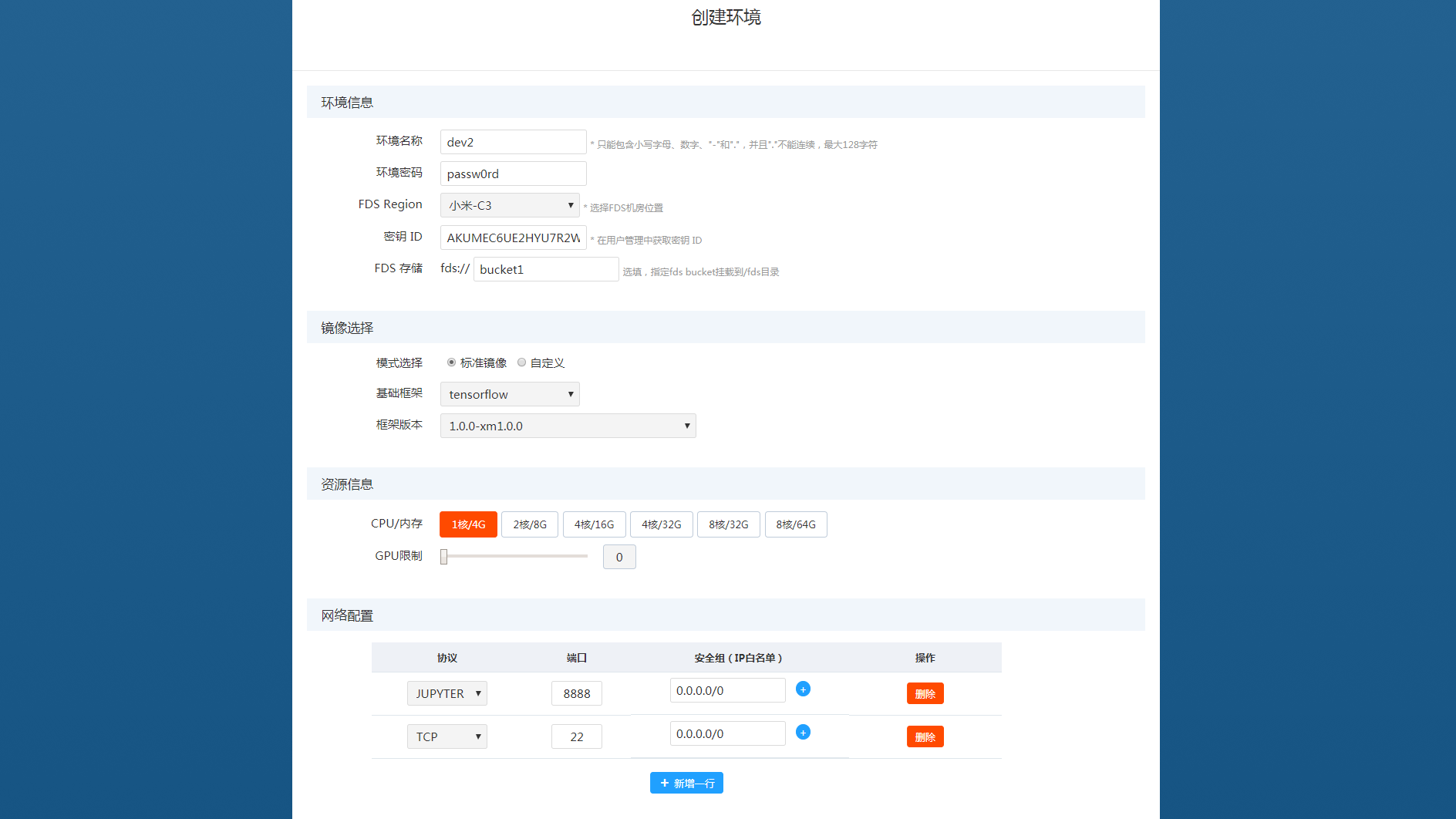Click the 协议 column header

point(447,658)
